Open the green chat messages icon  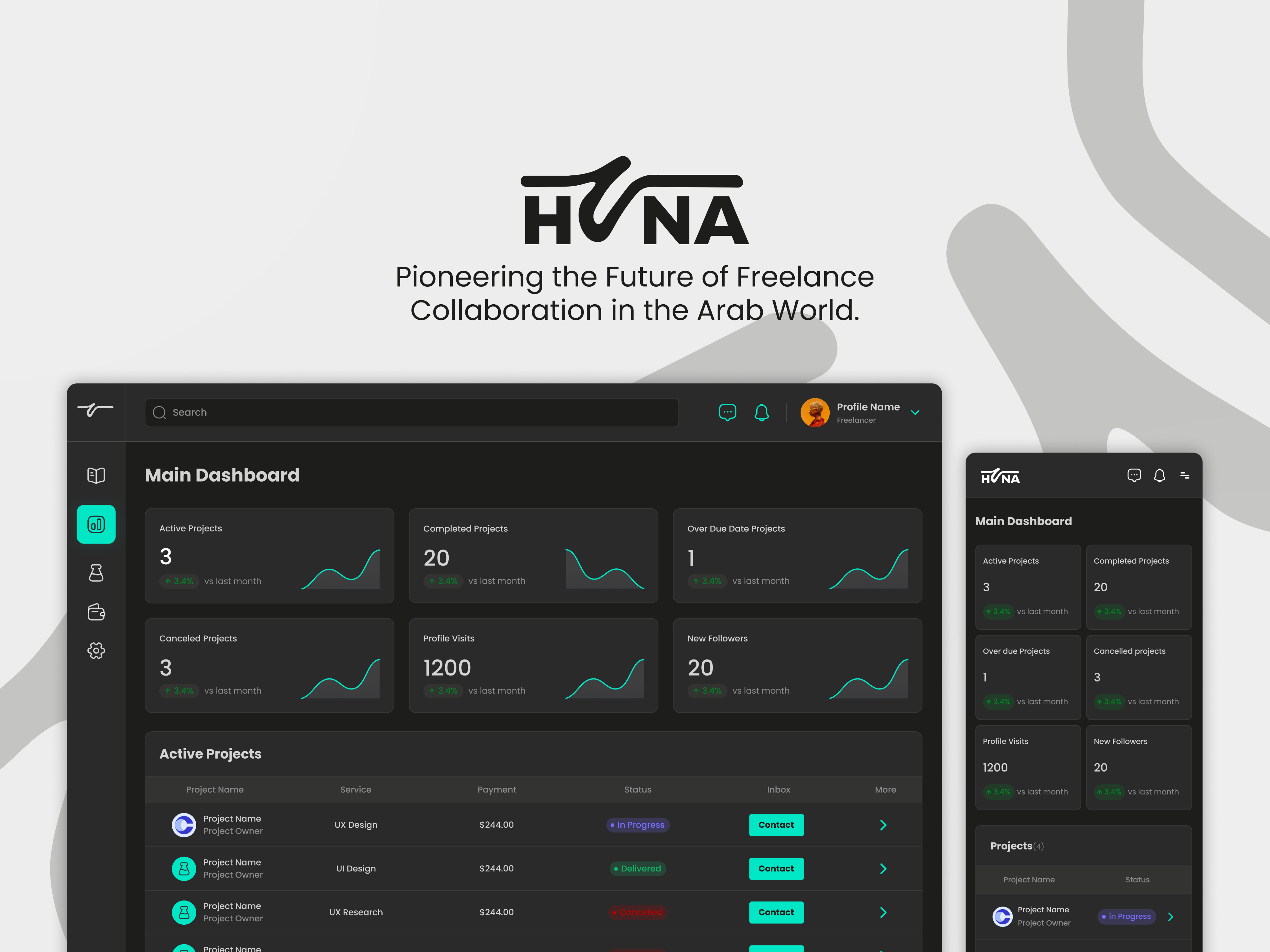(x=727, y=412)
